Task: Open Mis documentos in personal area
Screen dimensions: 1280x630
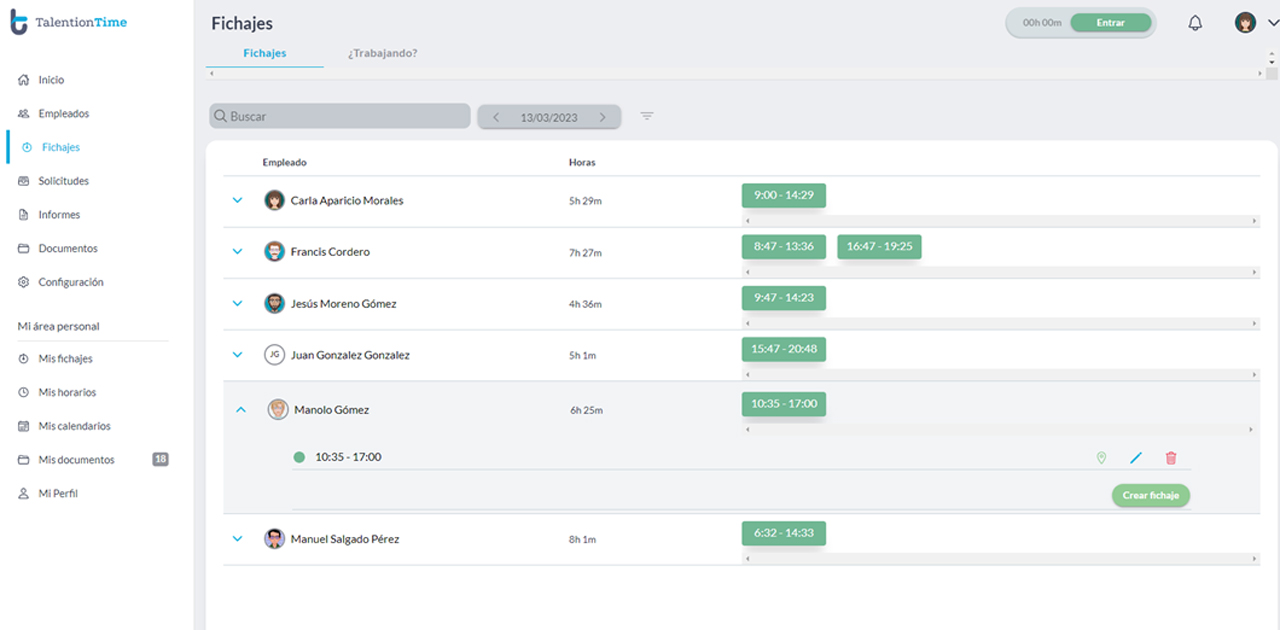Action: (76, 460)
